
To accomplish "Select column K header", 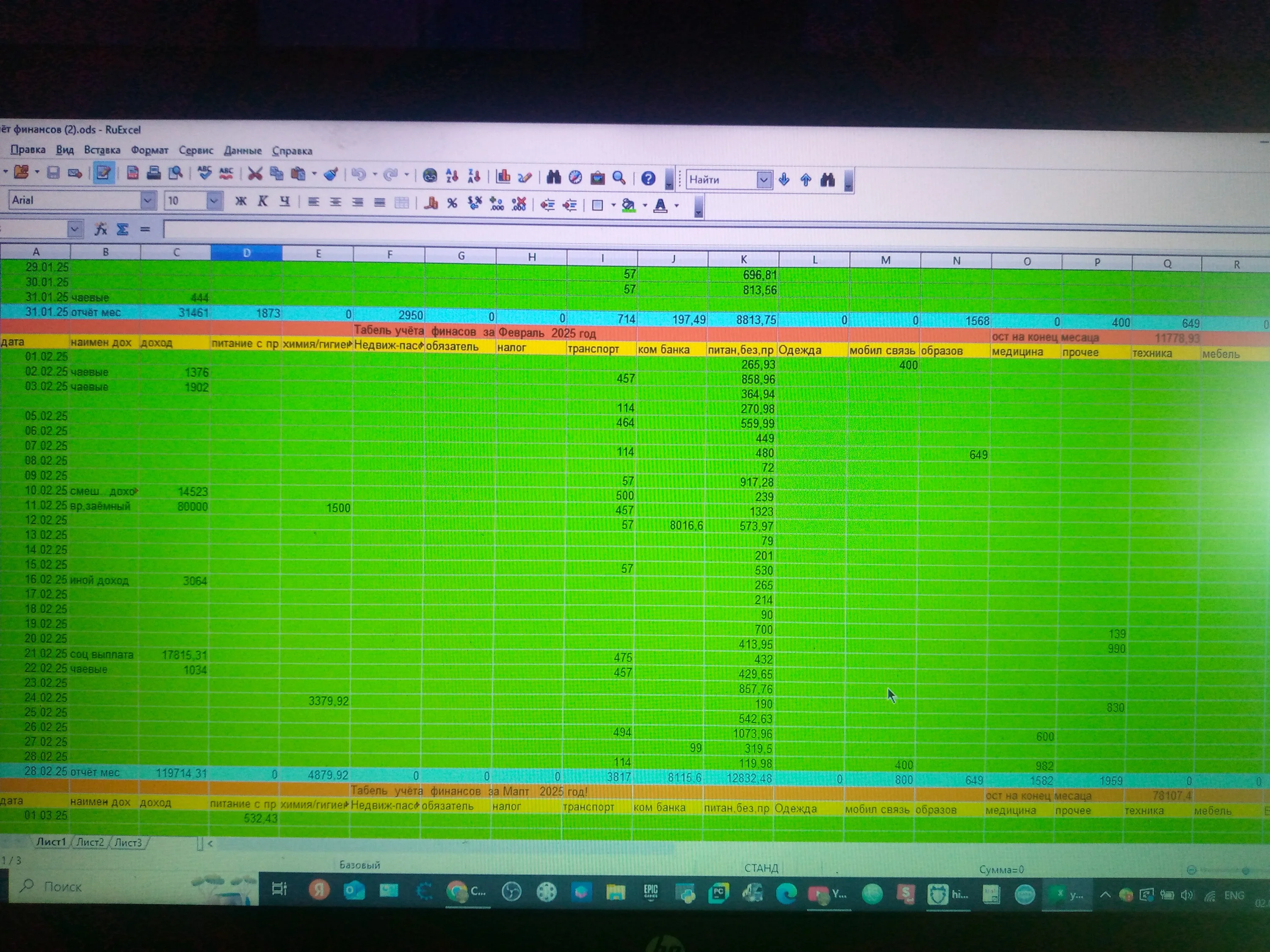I will [743, 259].
